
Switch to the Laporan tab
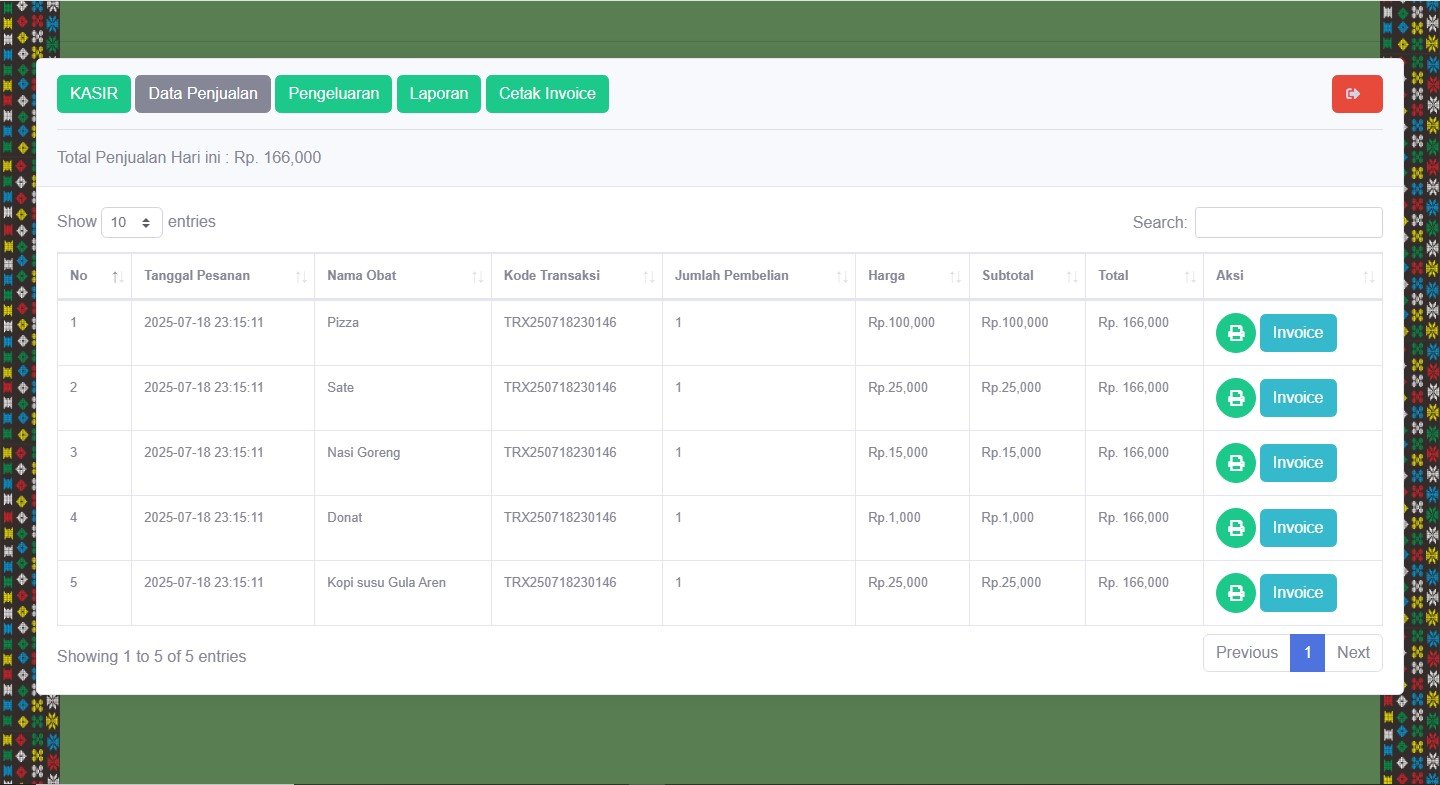click(x=439, y=94)
